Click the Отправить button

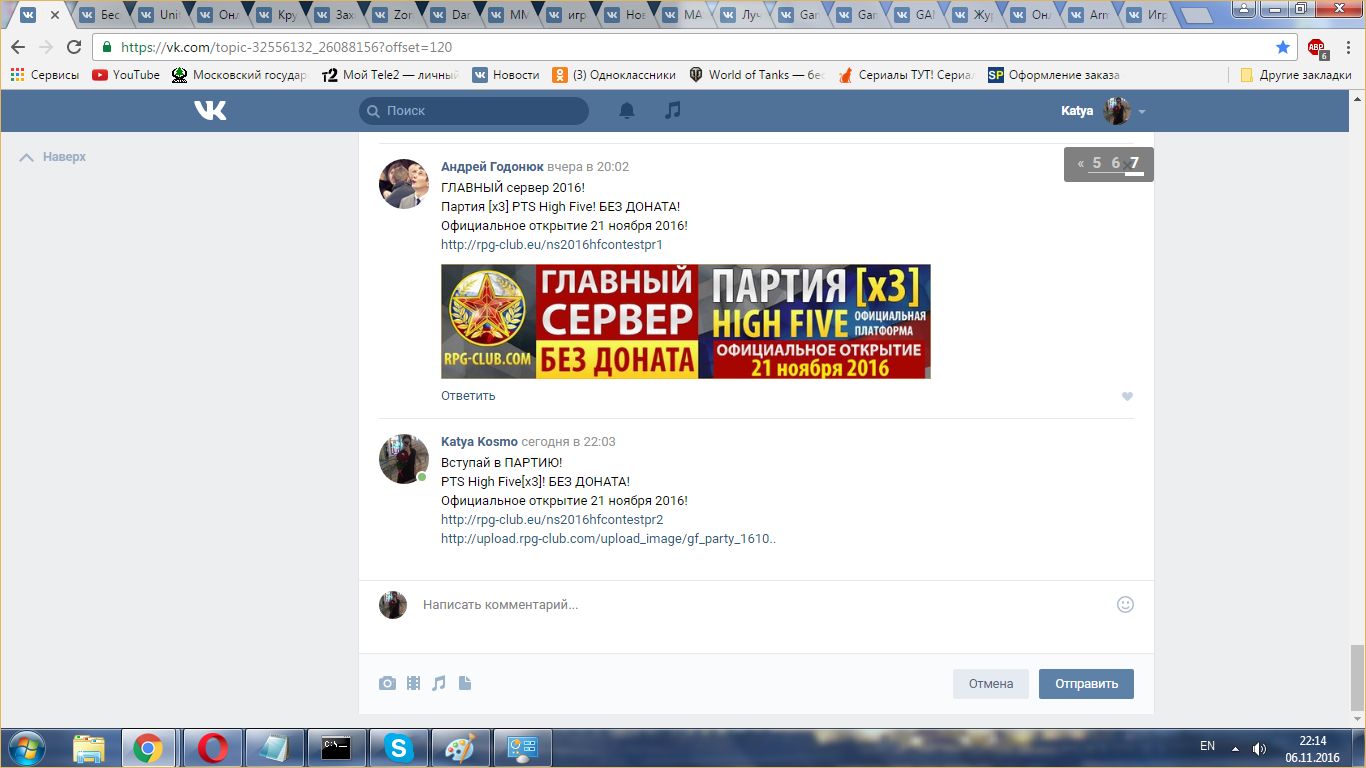(x=1086, y=684)
